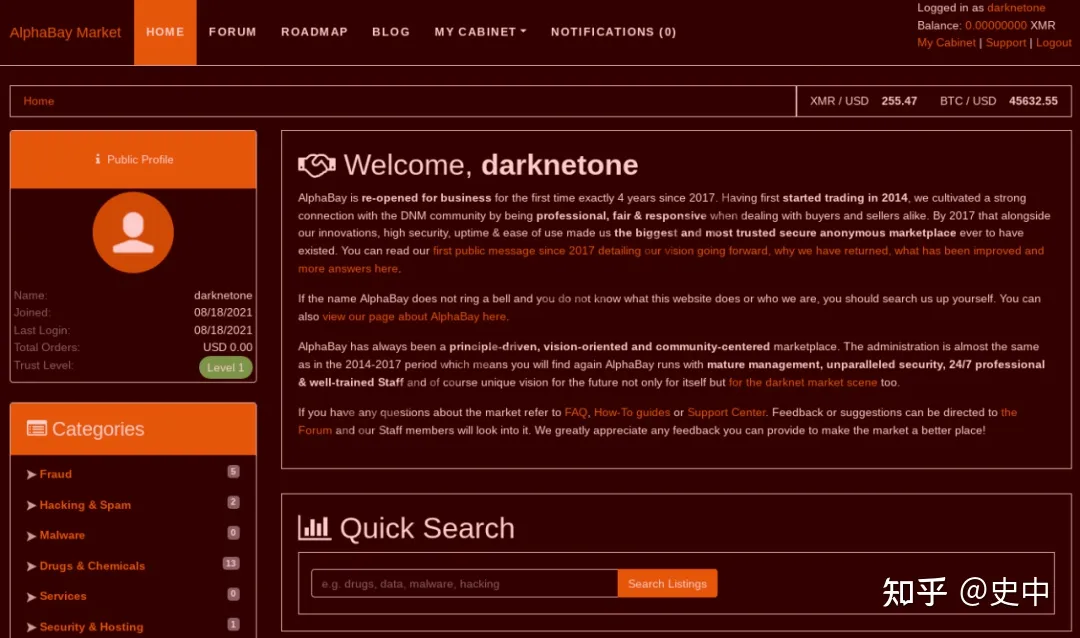Open the Support link in the header
Screen dimensions: 1080x638
(1006, 43)
